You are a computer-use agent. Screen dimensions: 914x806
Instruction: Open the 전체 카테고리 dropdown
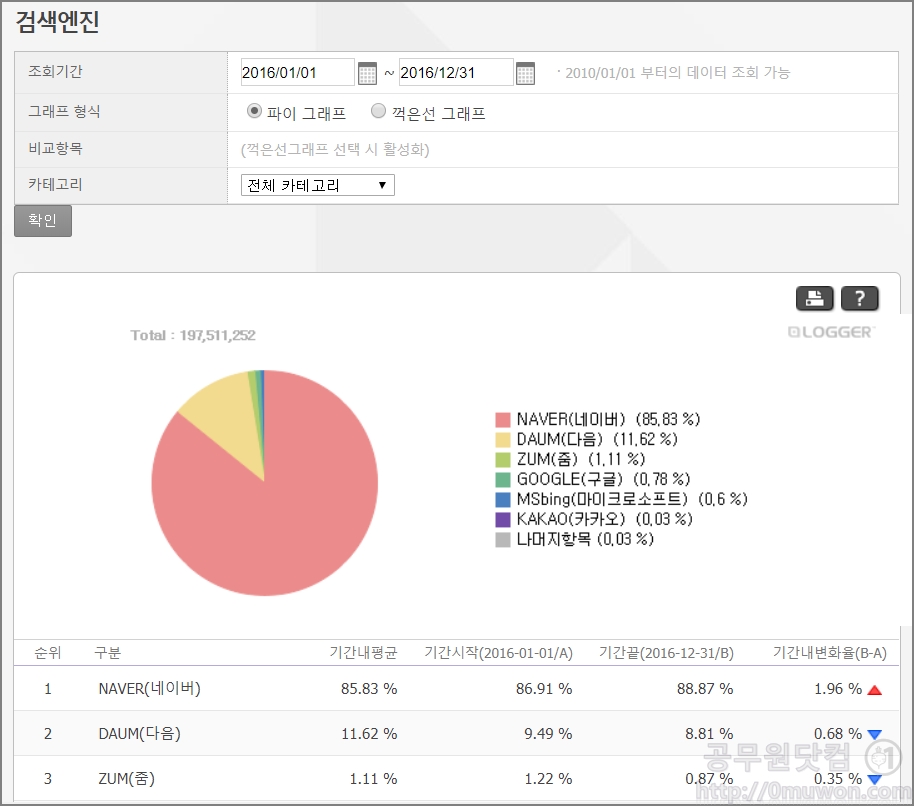[318, 185]
